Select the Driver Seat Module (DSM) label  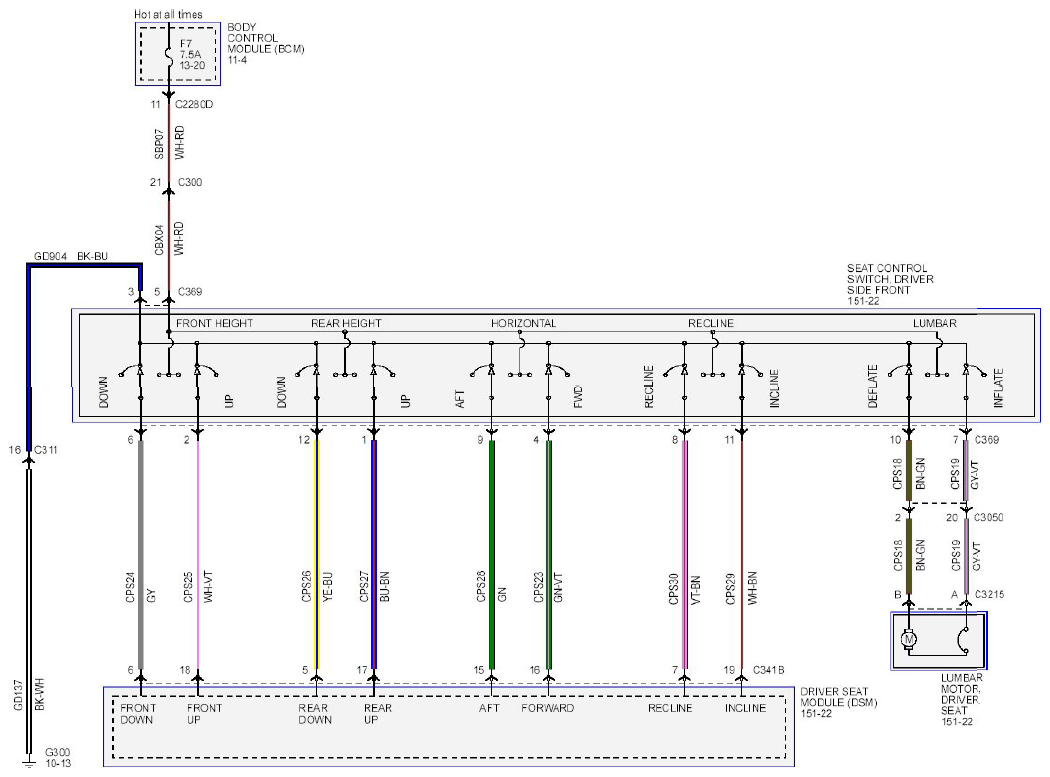tap(838, 702)
